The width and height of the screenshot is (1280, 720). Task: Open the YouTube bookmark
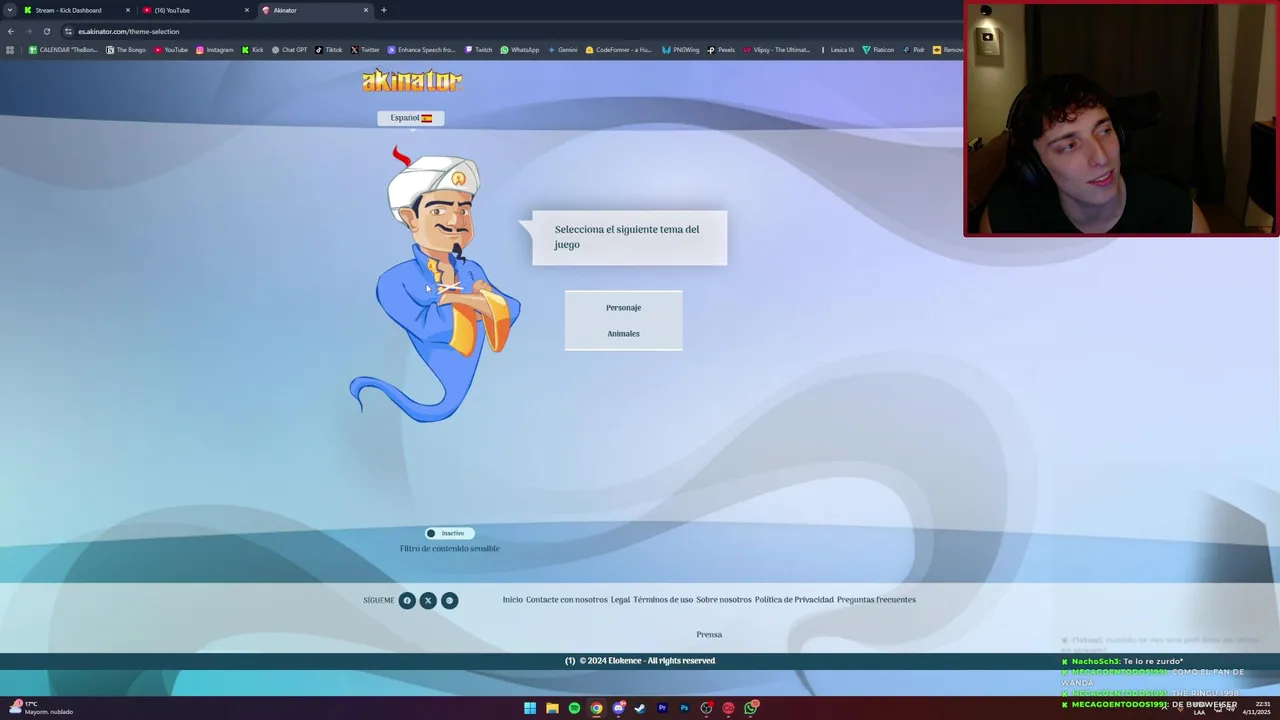tap(171, 49)
